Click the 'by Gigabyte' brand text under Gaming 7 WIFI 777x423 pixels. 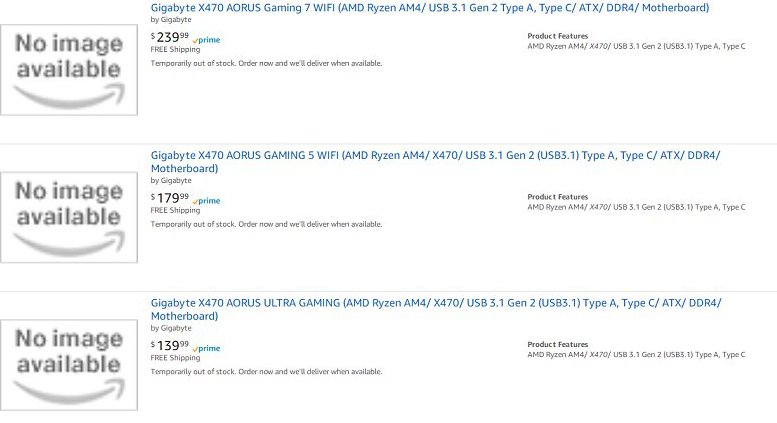click(171, 20)
